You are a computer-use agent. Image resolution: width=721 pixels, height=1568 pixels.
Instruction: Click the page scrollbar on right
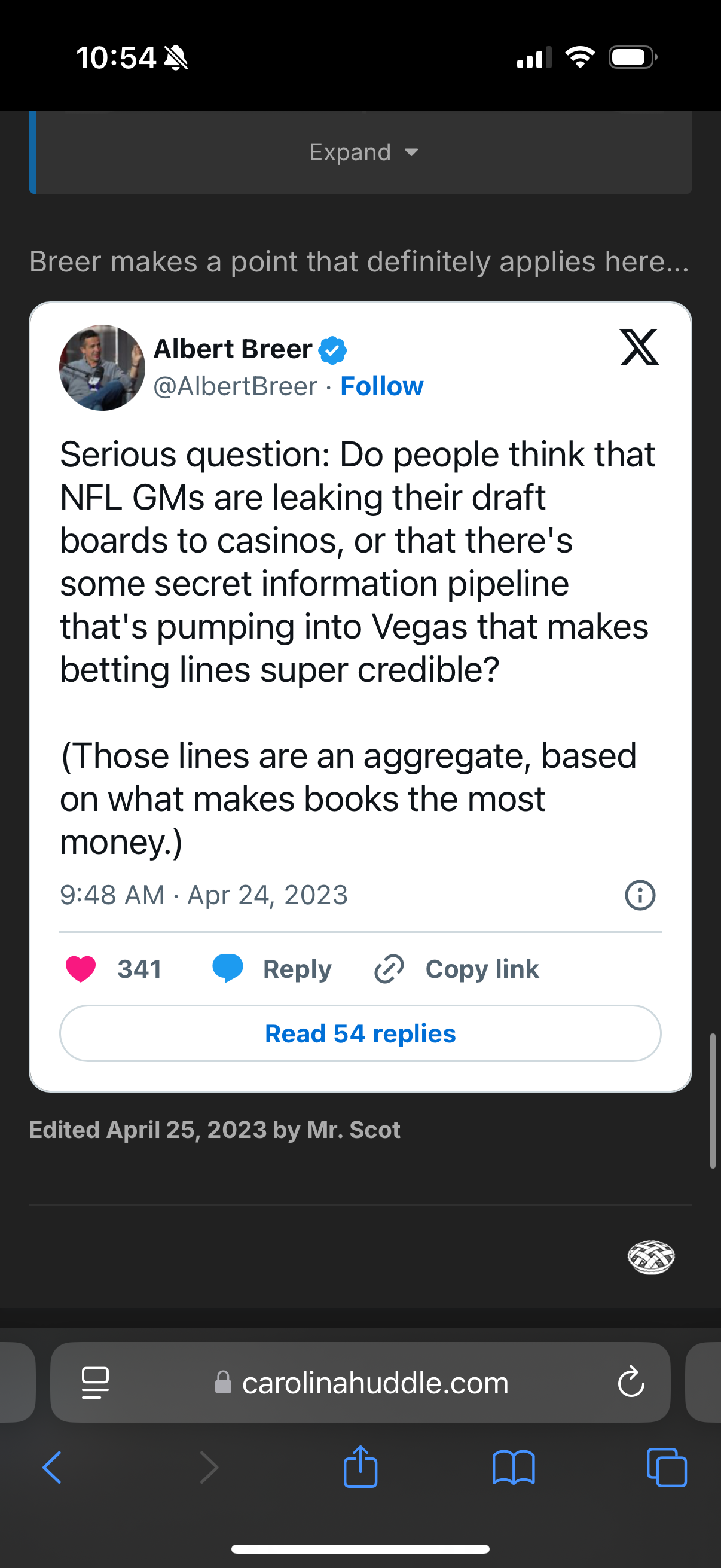[713, 1100]
